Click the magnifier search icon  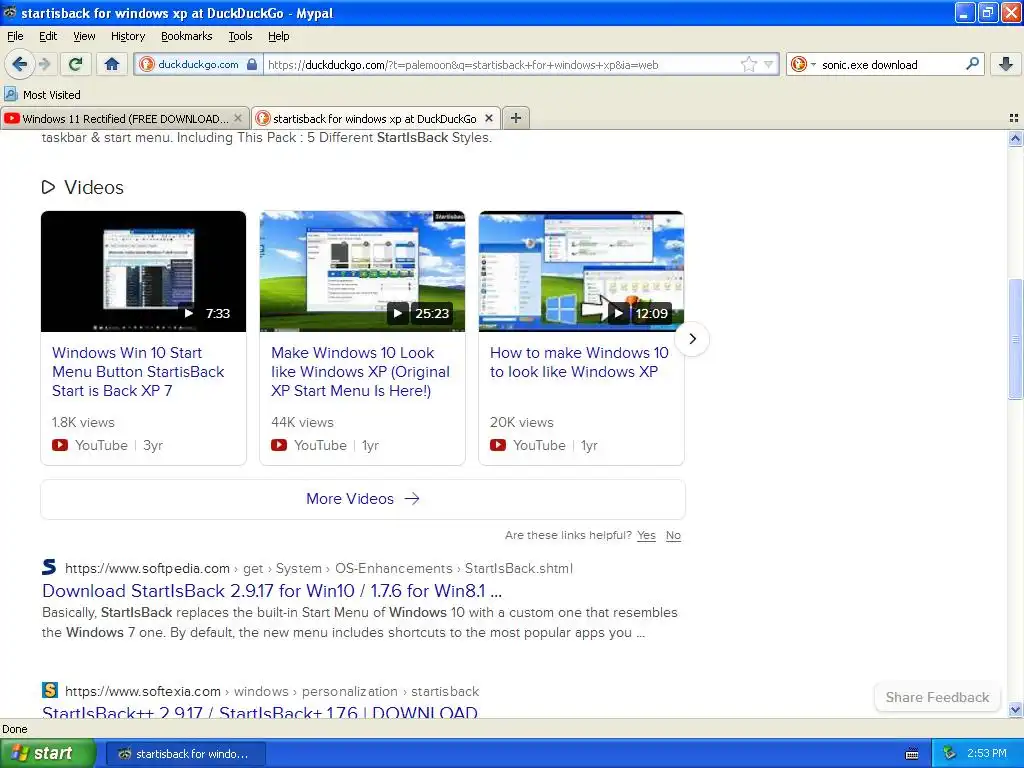pos(972,64)
